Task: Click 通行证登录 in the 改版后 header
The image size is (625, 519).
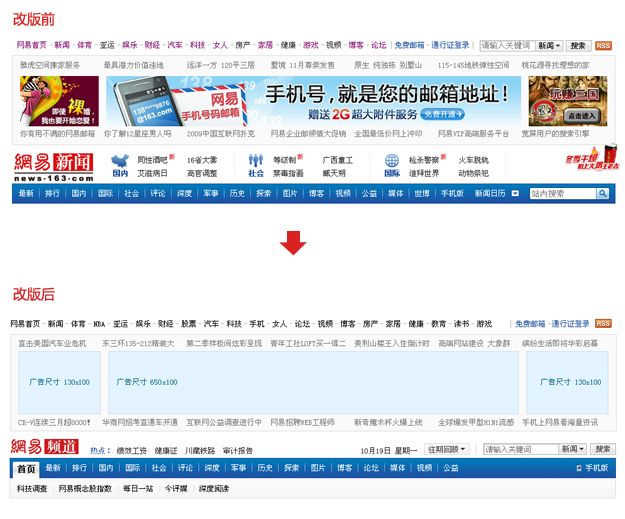Action: [570, 324]
